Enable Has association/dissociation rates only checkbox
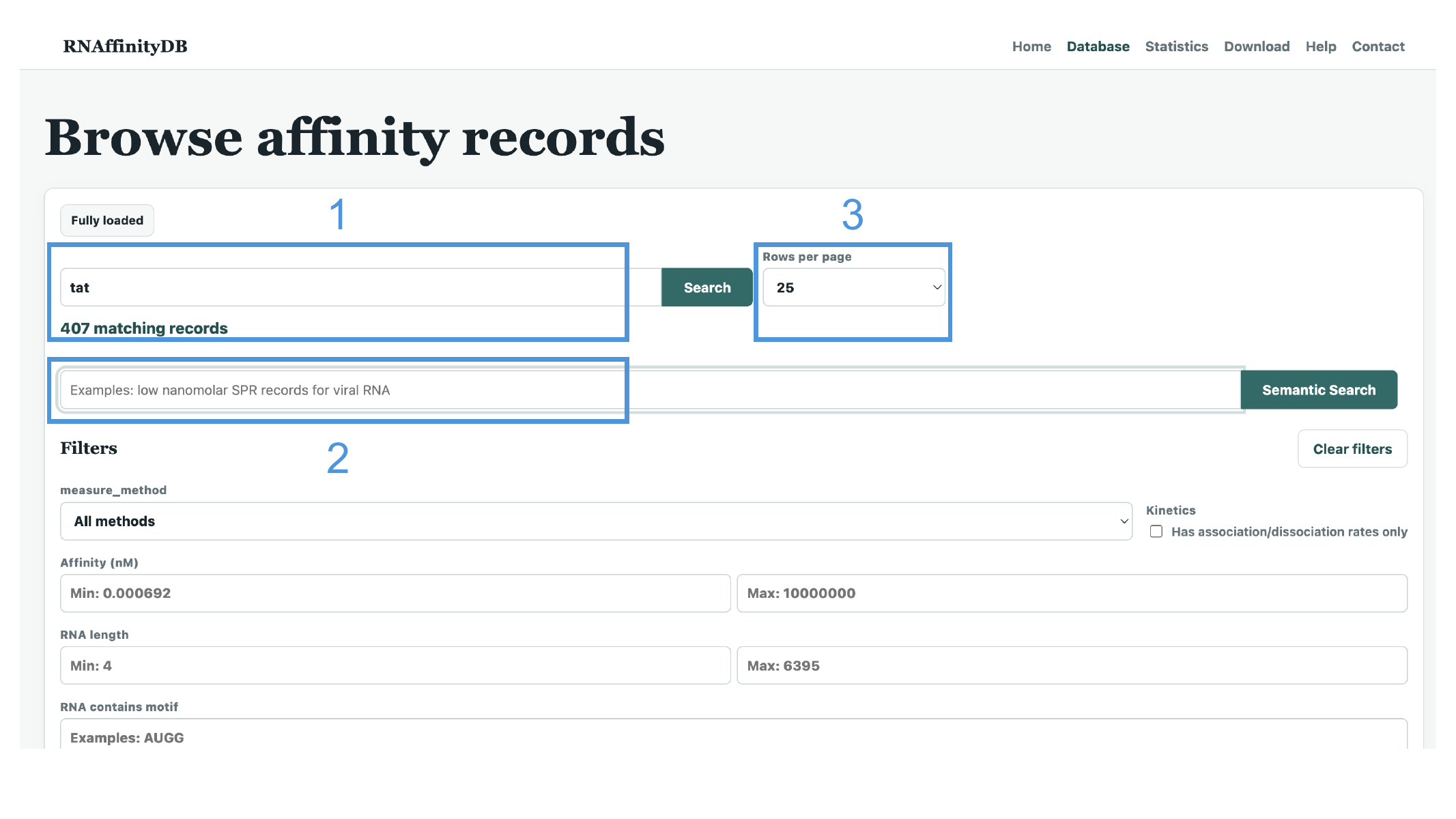1456x819 pixels. pyautogui.click(x=1156, y=532)
